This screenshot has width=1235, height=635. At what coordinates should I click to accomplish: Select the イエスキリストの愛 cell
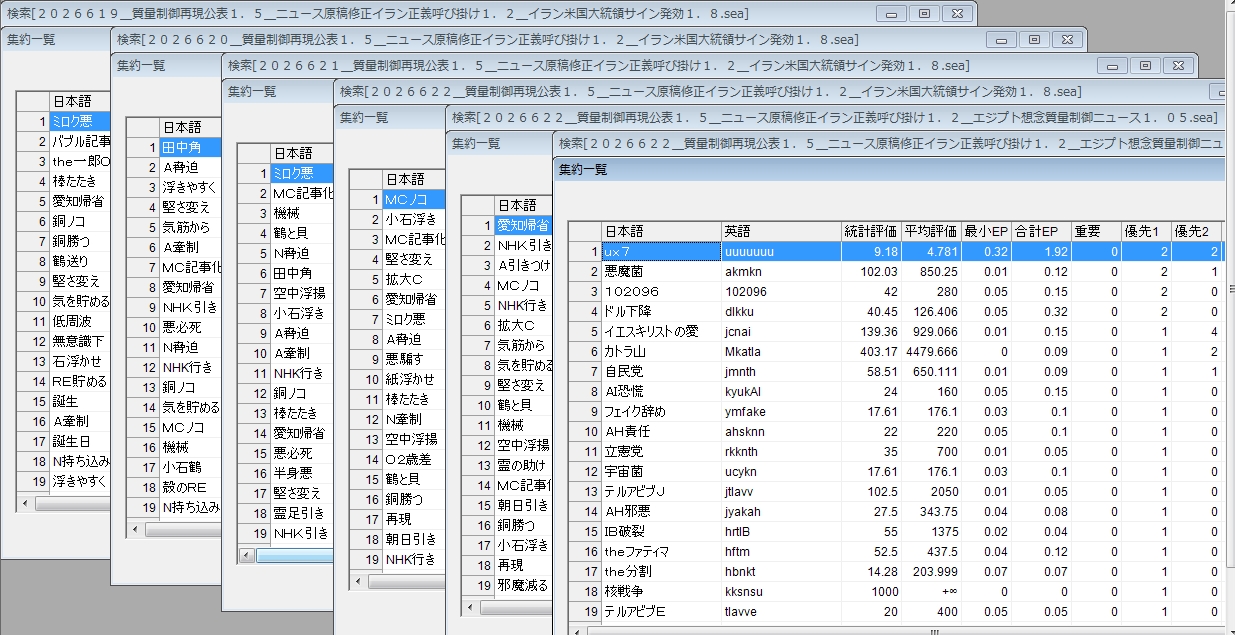[x=661, y=330]
